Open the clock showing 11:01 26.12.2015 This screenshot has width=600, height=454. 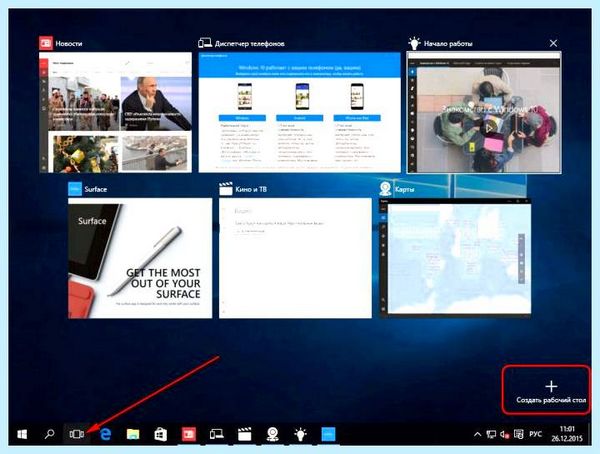[567, 434]
